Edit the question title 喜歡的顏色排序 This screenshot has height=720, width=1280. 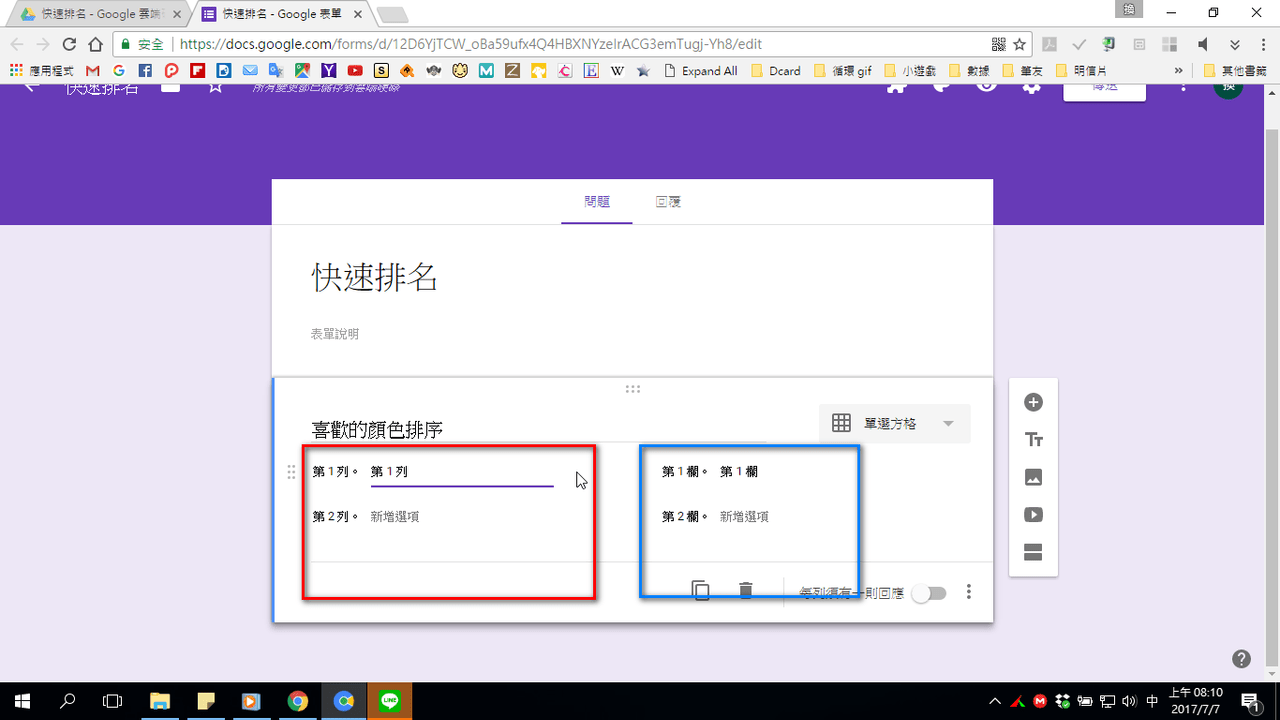point(538,430)
